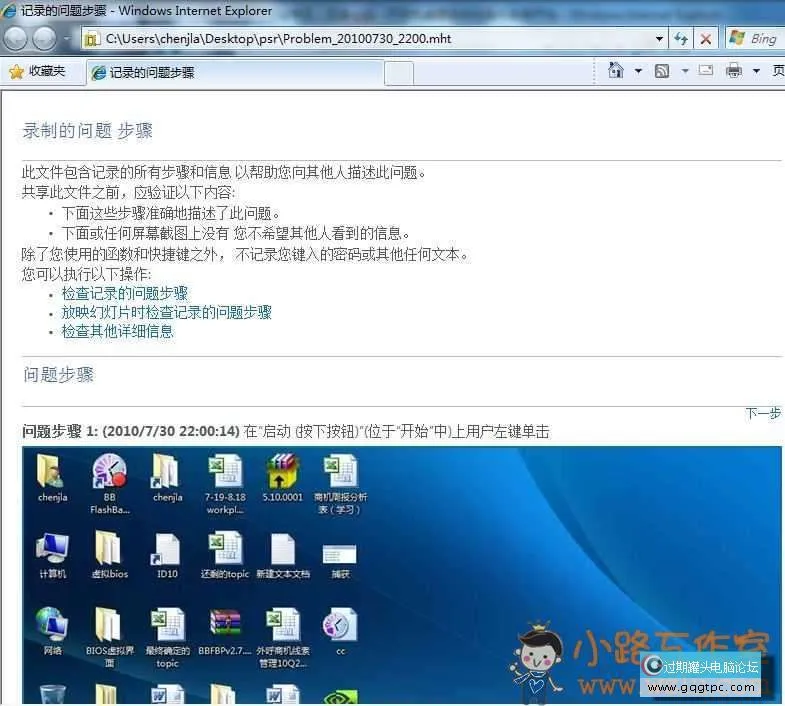Click the chenjla user folder desktop icon
The image size is (785, 706).
[52, 477]
